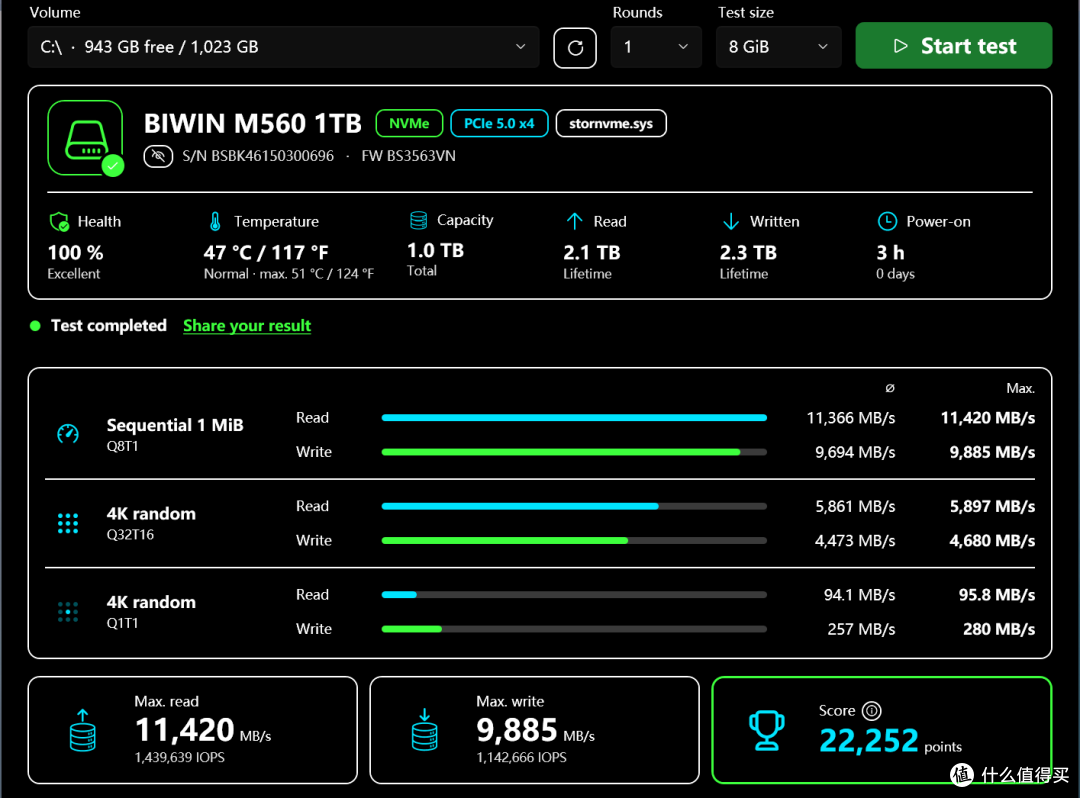Click the Sequential Write progress bar

(x=574, y=452)
